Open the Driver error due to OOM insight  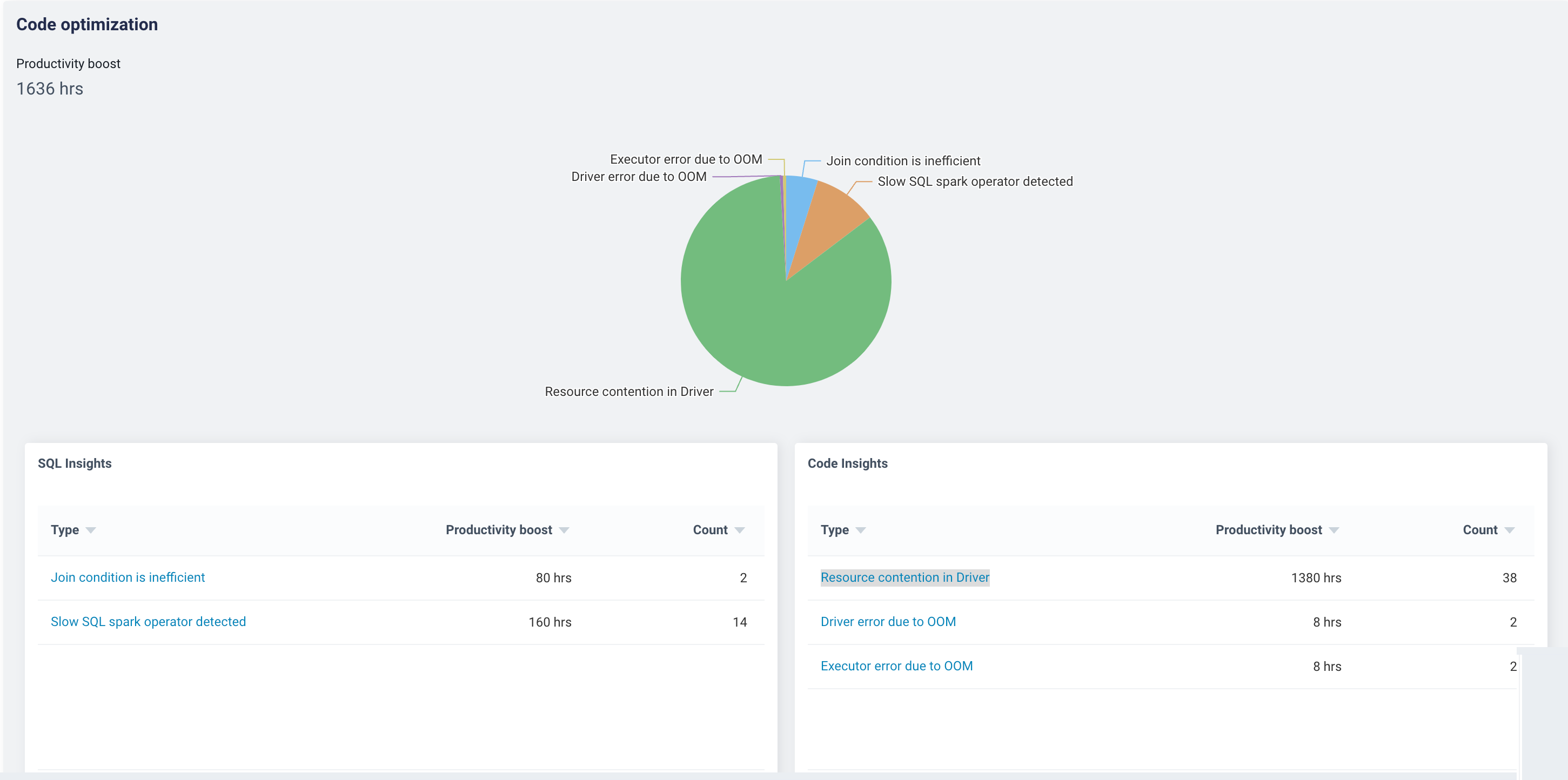(x=888, y=622)
